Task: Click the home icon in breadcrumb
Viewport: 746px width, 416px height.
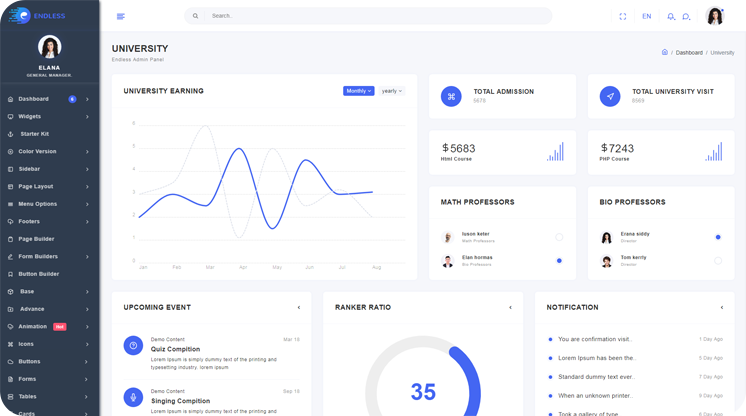Action: pos(665,52)
